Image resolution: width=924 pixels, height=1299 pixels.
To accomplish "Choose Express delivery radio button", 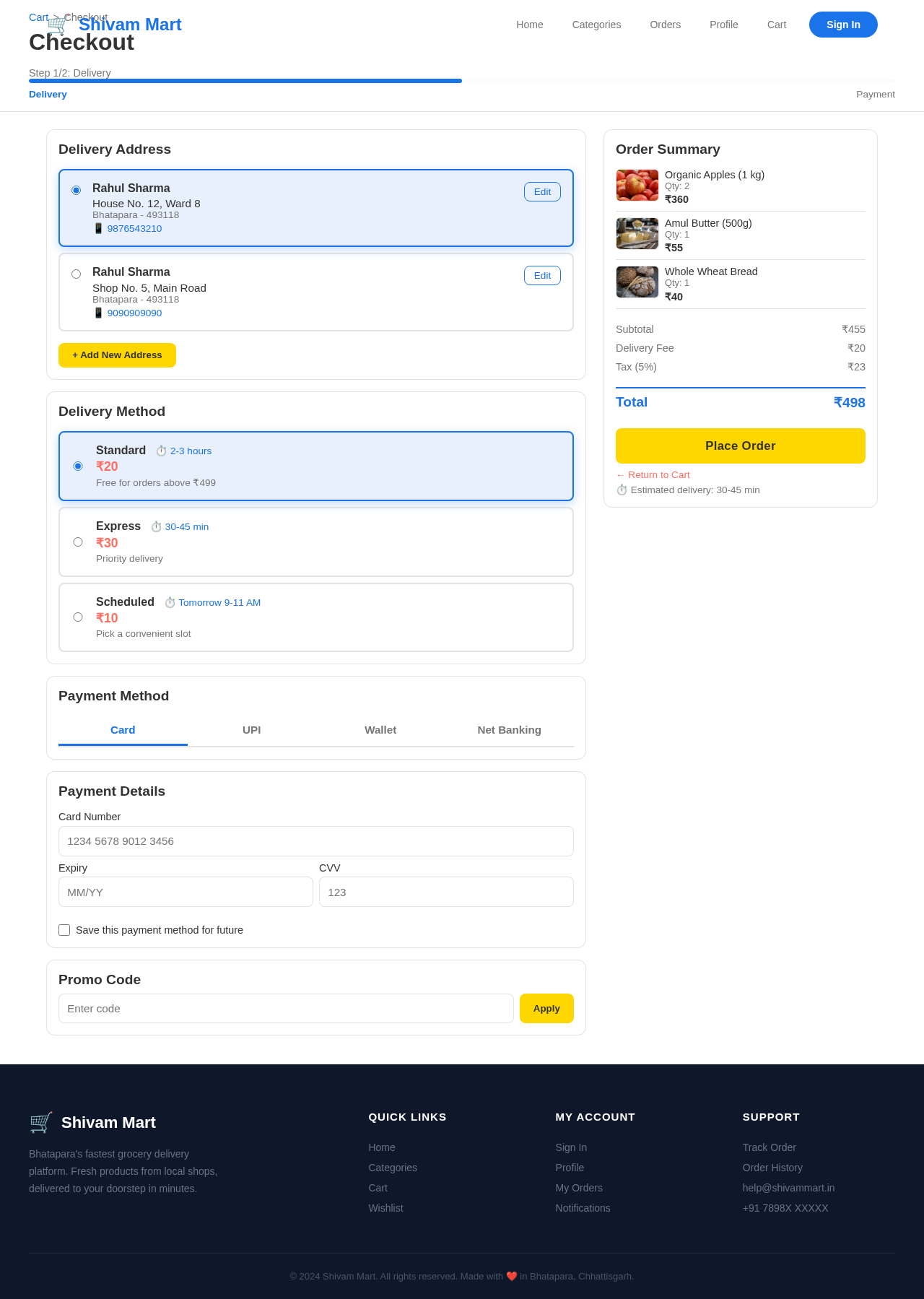I will click(x=78, y=542).
